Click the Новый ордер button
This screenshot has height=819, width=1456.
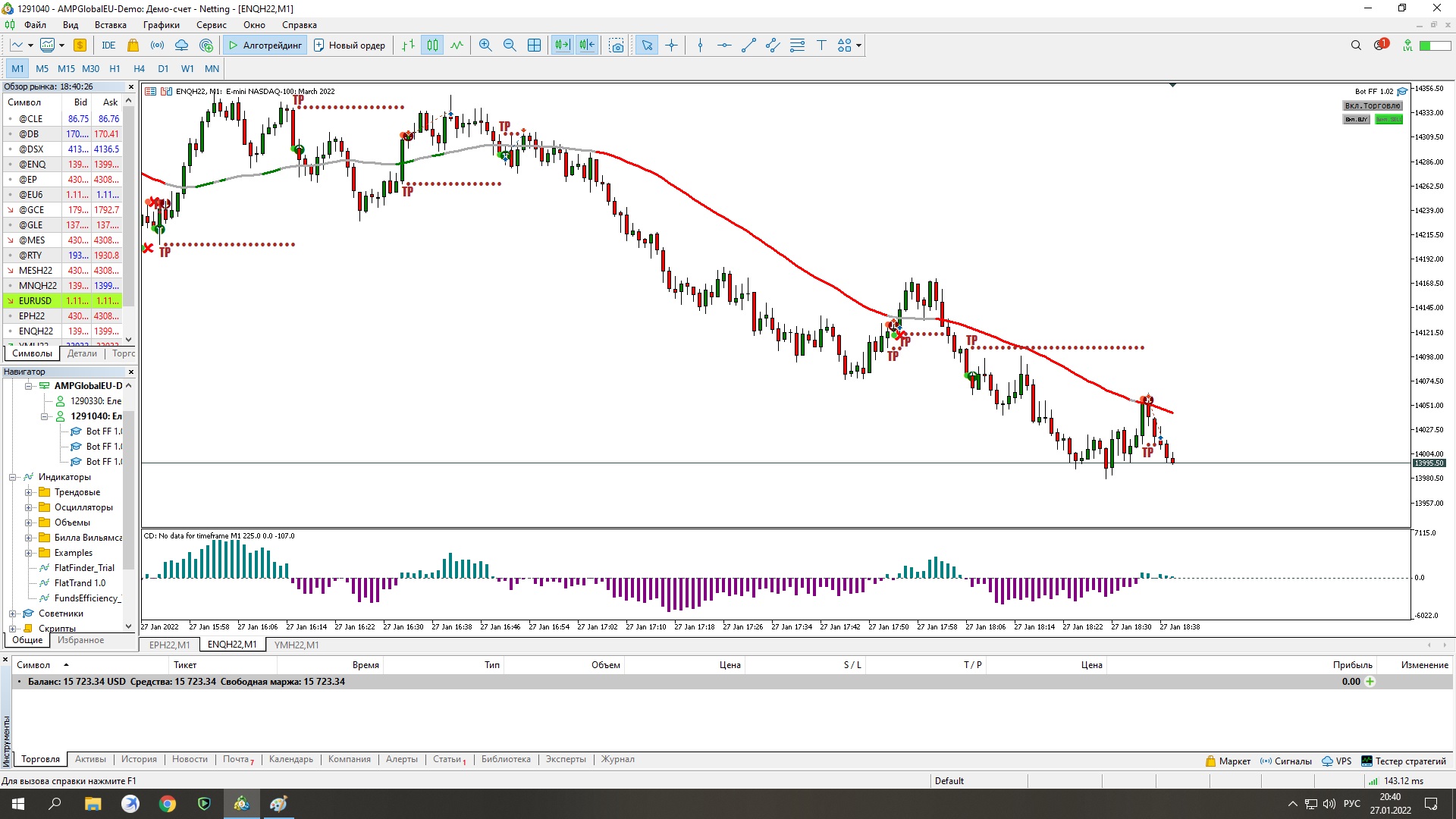(350, 45)
